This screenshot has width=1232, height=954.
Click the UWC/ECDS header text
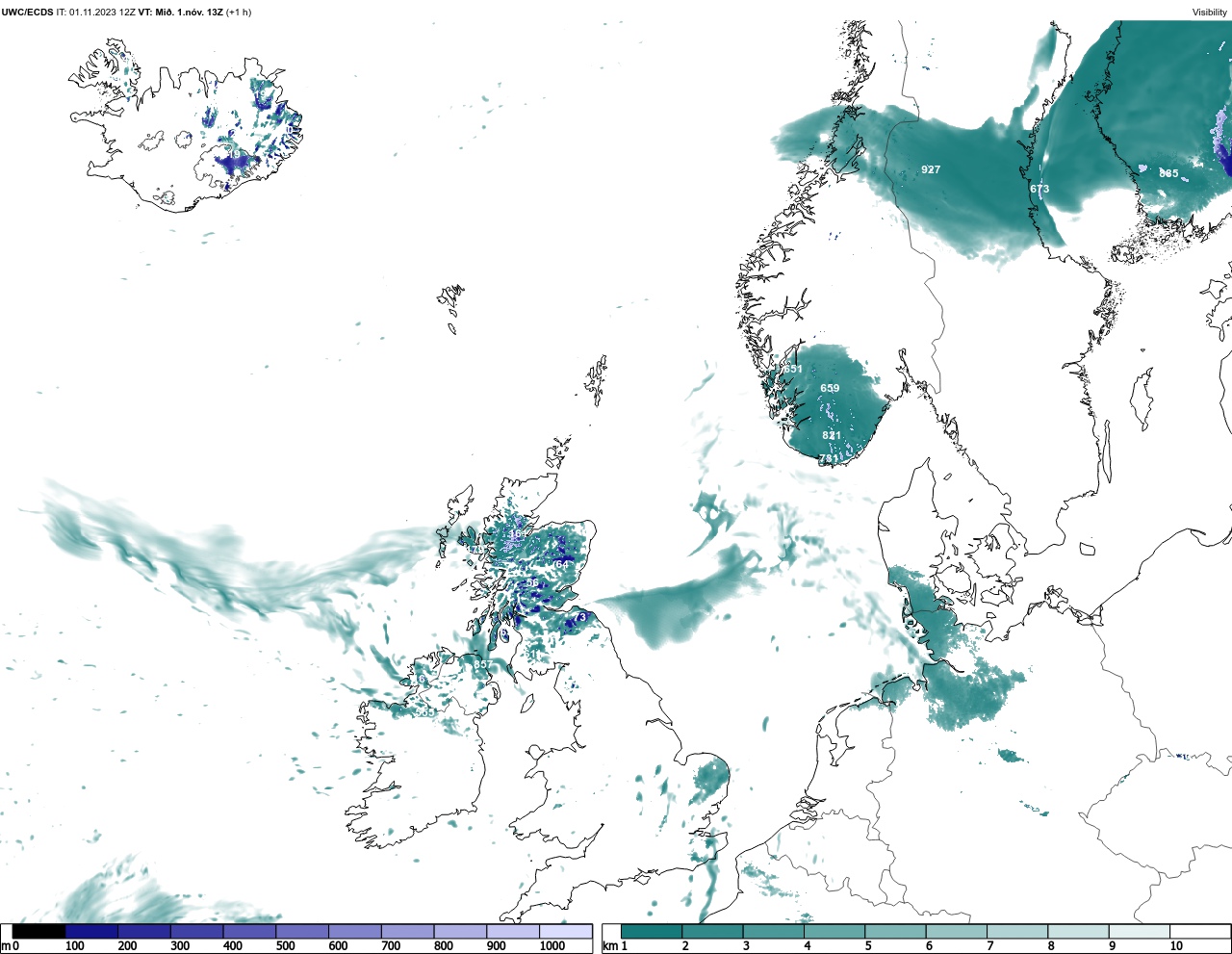pos(28,13)
